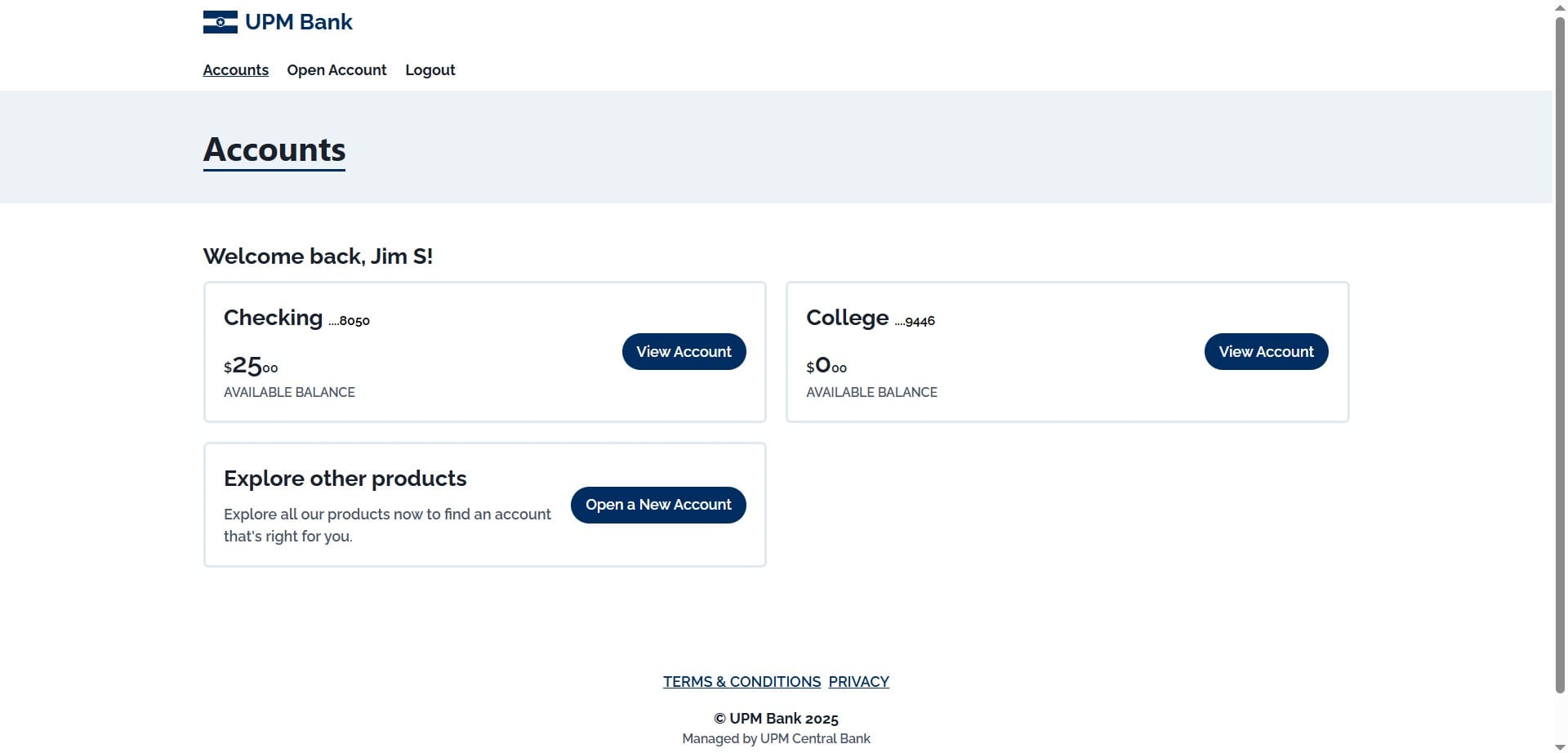Open the Terms & Conditions link

[x=742, y=682]
